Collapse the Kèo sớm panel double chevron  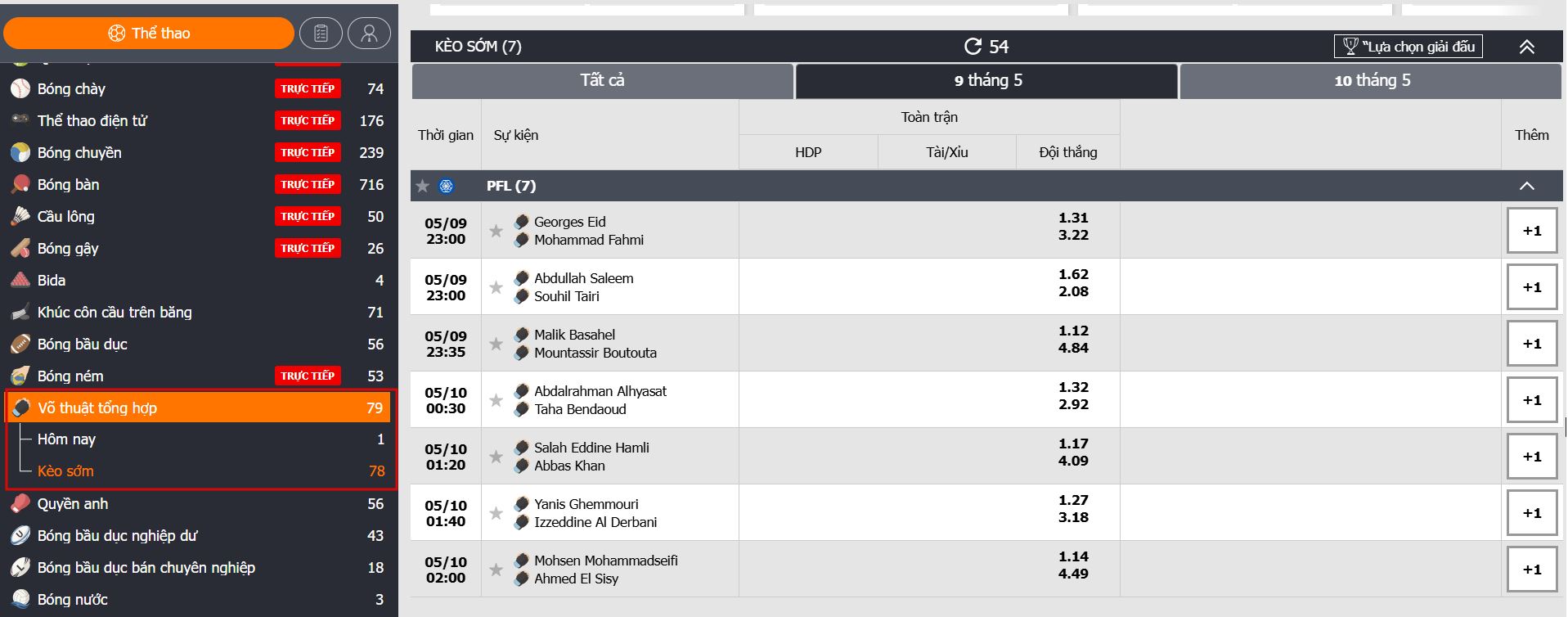tap(1526, 47)
